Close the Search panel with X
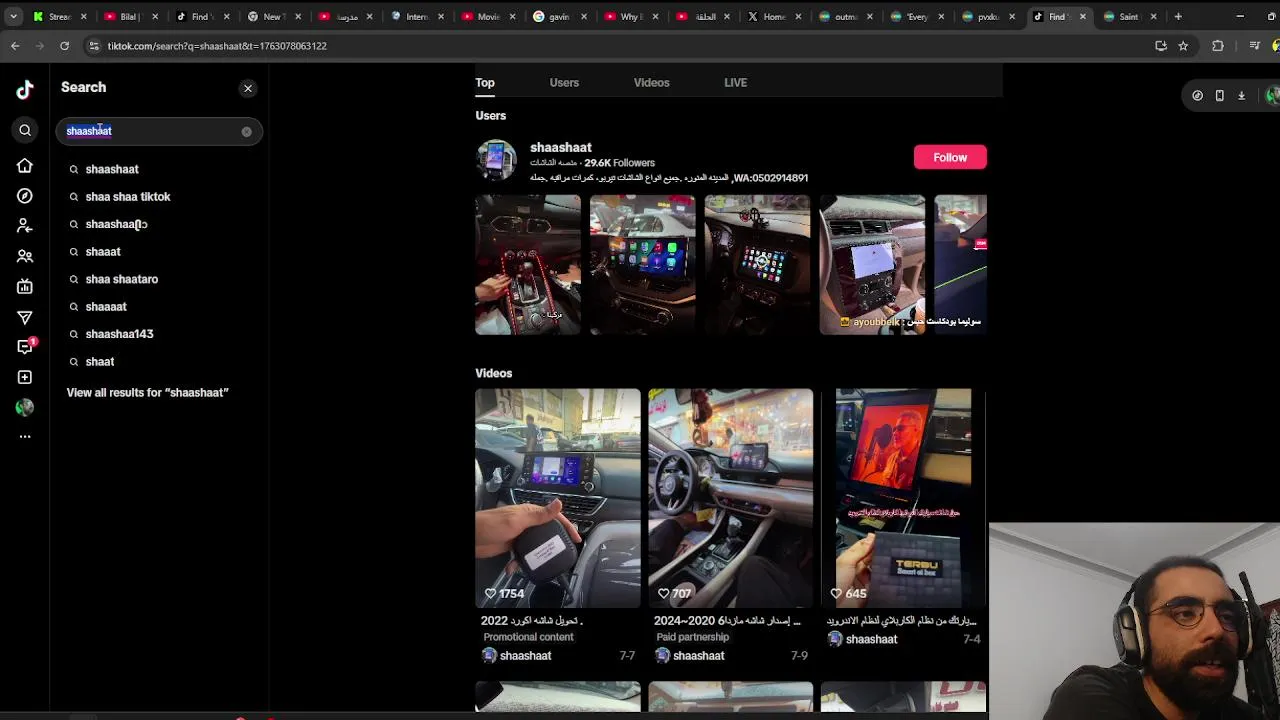 pos(248,88)
